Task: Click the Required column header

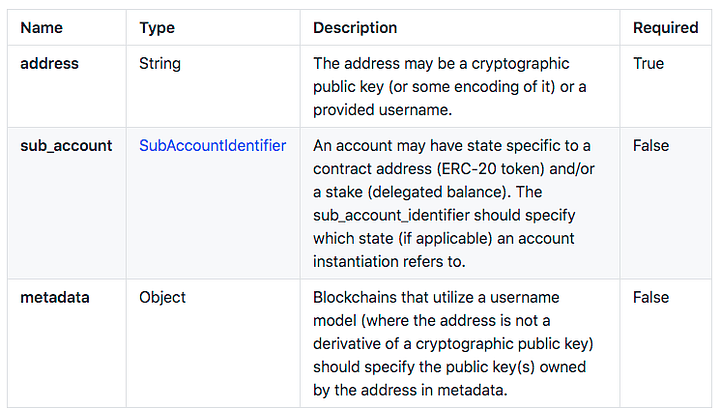Action: (x=665, y=28)
